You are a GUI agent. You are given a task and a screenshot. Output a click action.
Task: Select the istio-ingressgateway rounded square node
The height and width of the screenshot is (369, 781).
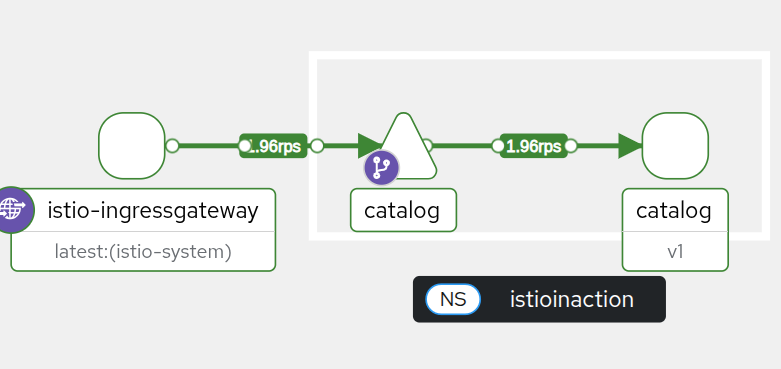(x=132, y=146)
